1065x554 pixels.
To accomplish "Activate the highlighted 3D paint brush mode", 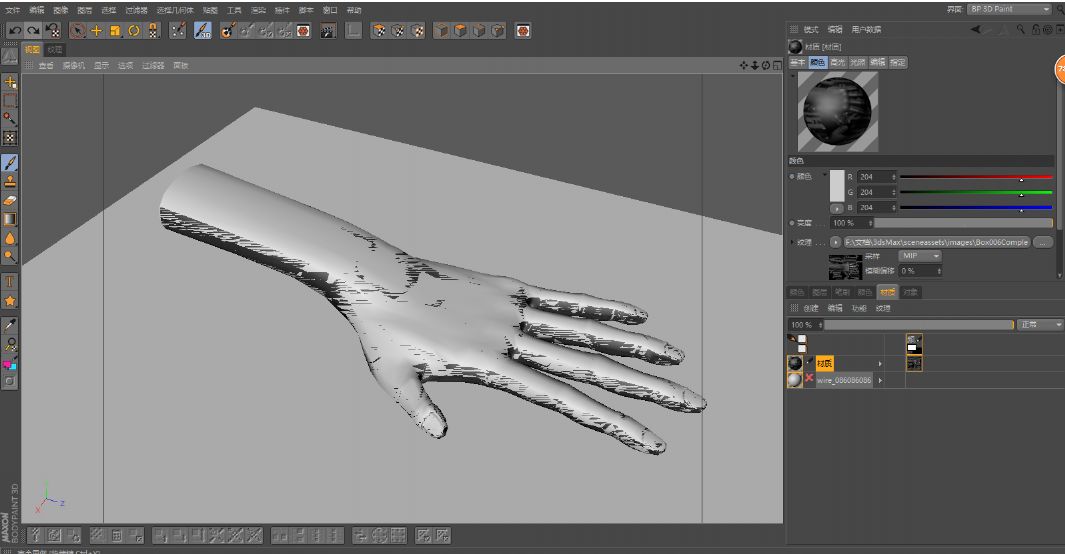I will coord(202,31).
